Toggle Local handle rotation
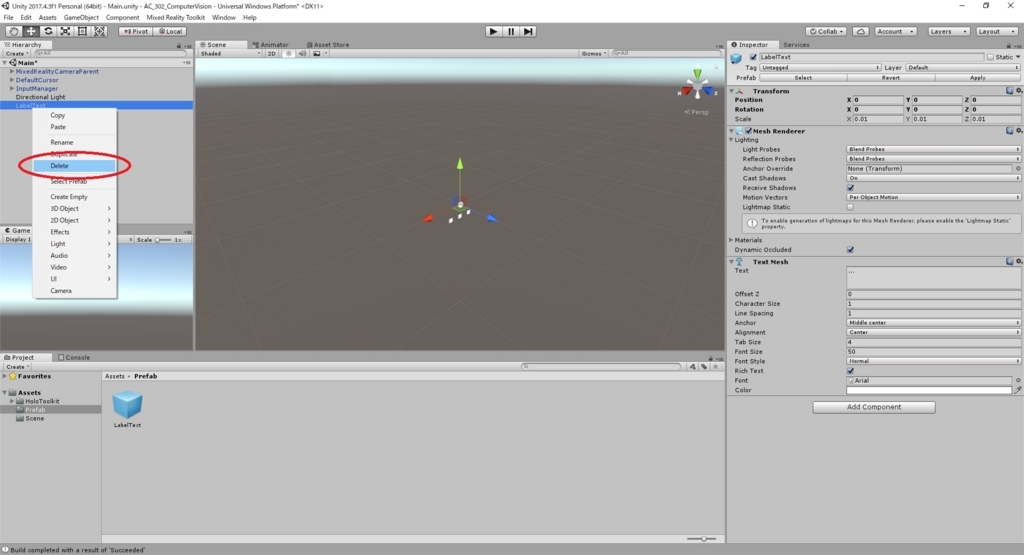Image resolution: width=1024 pixels, height=555 pixels. click(x=171, y=31)
